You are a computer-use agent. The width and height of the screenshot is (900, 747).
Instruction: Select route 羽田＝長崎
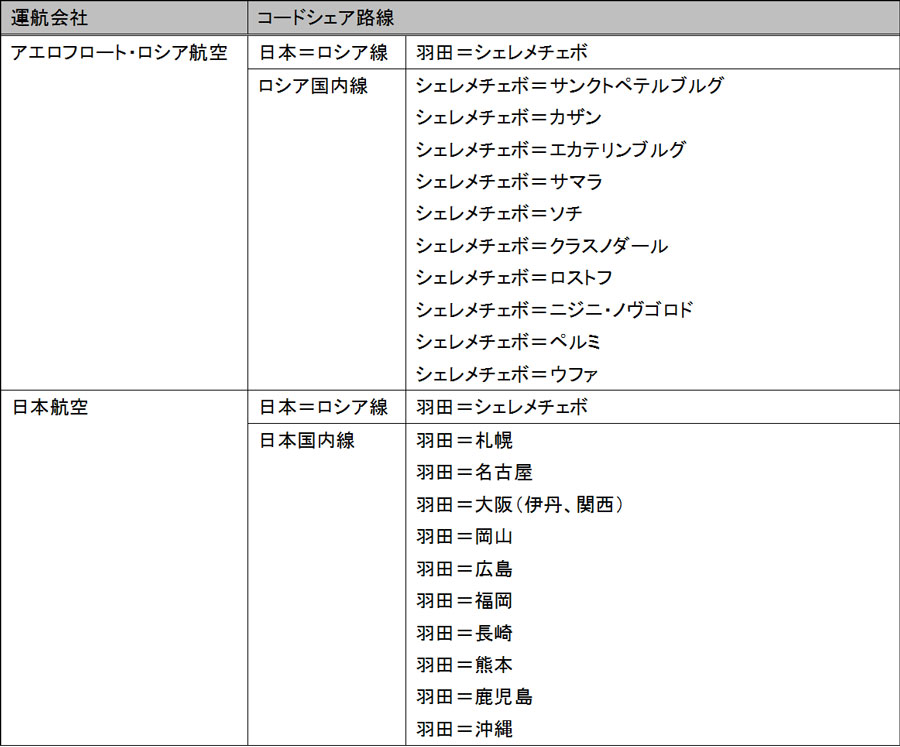[464, 633]
